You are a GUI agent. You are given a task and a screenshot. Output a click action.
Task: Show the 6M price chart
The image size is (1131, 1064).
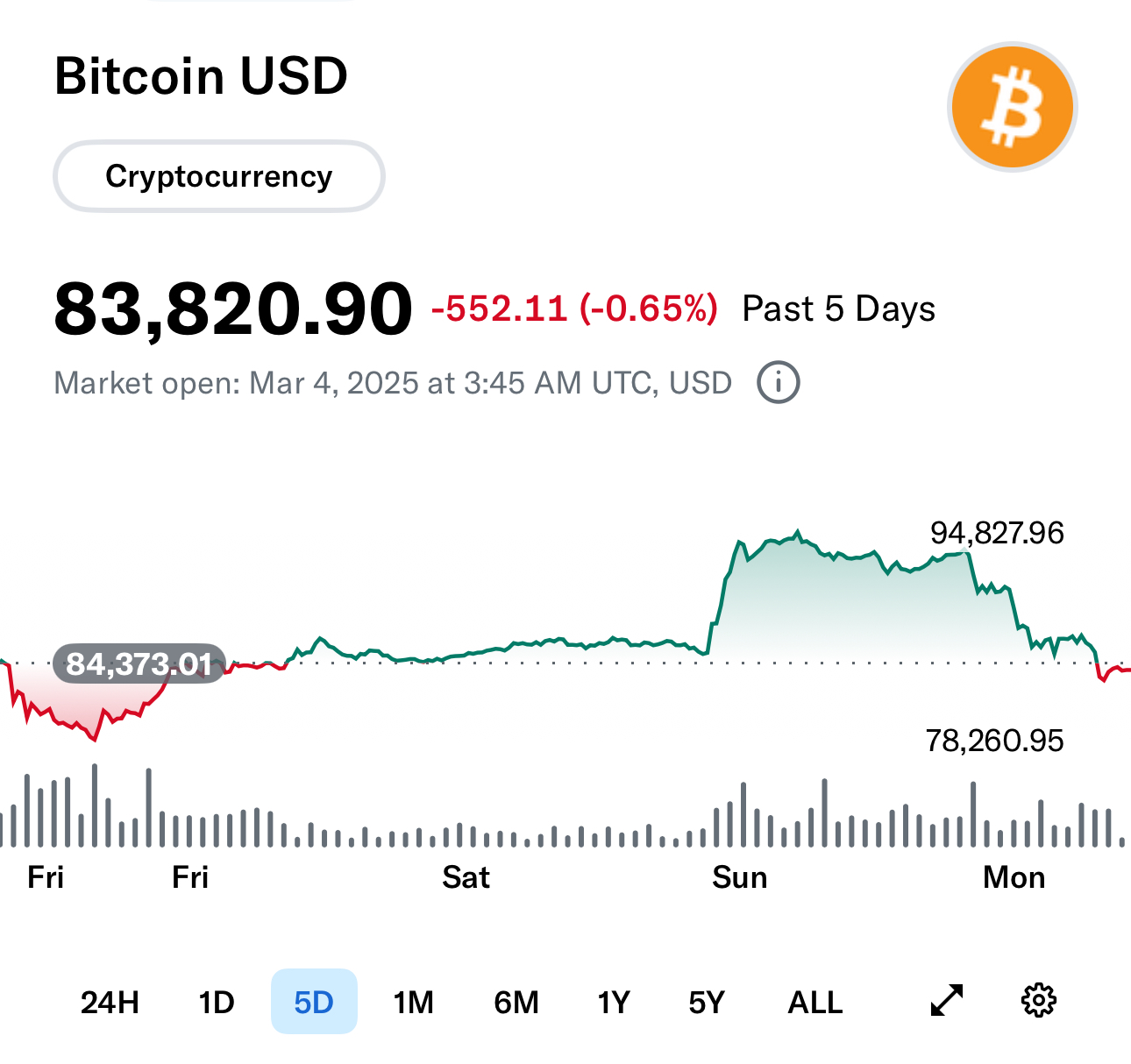click(516, 1002)
